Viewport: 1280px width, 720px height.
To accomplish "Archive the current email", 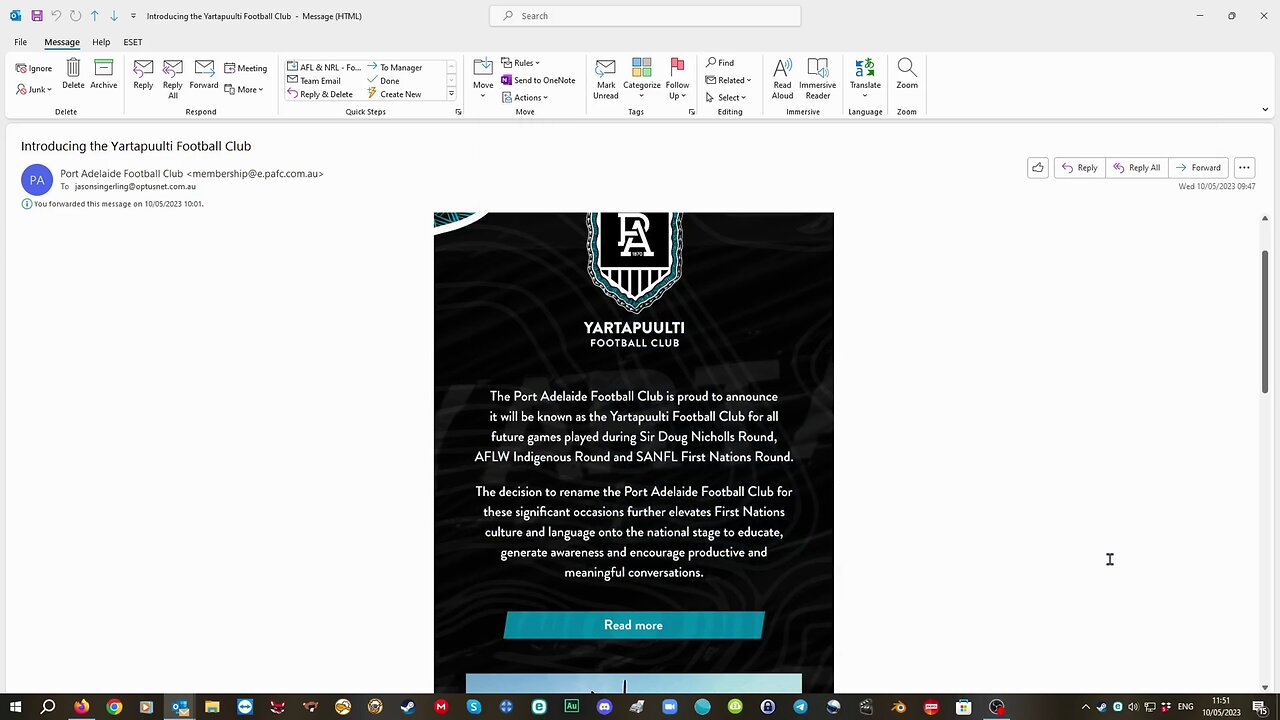I will (x=104, y=75).
